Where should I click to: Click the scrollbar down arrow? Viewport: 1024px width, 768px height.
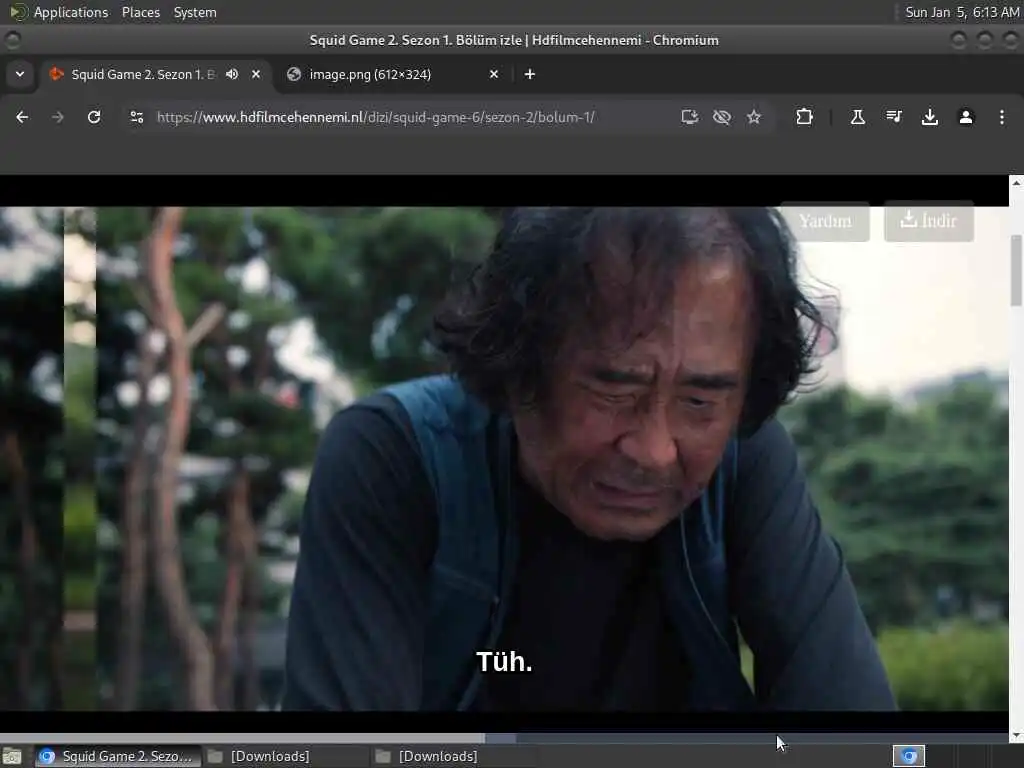[1016, 736]
